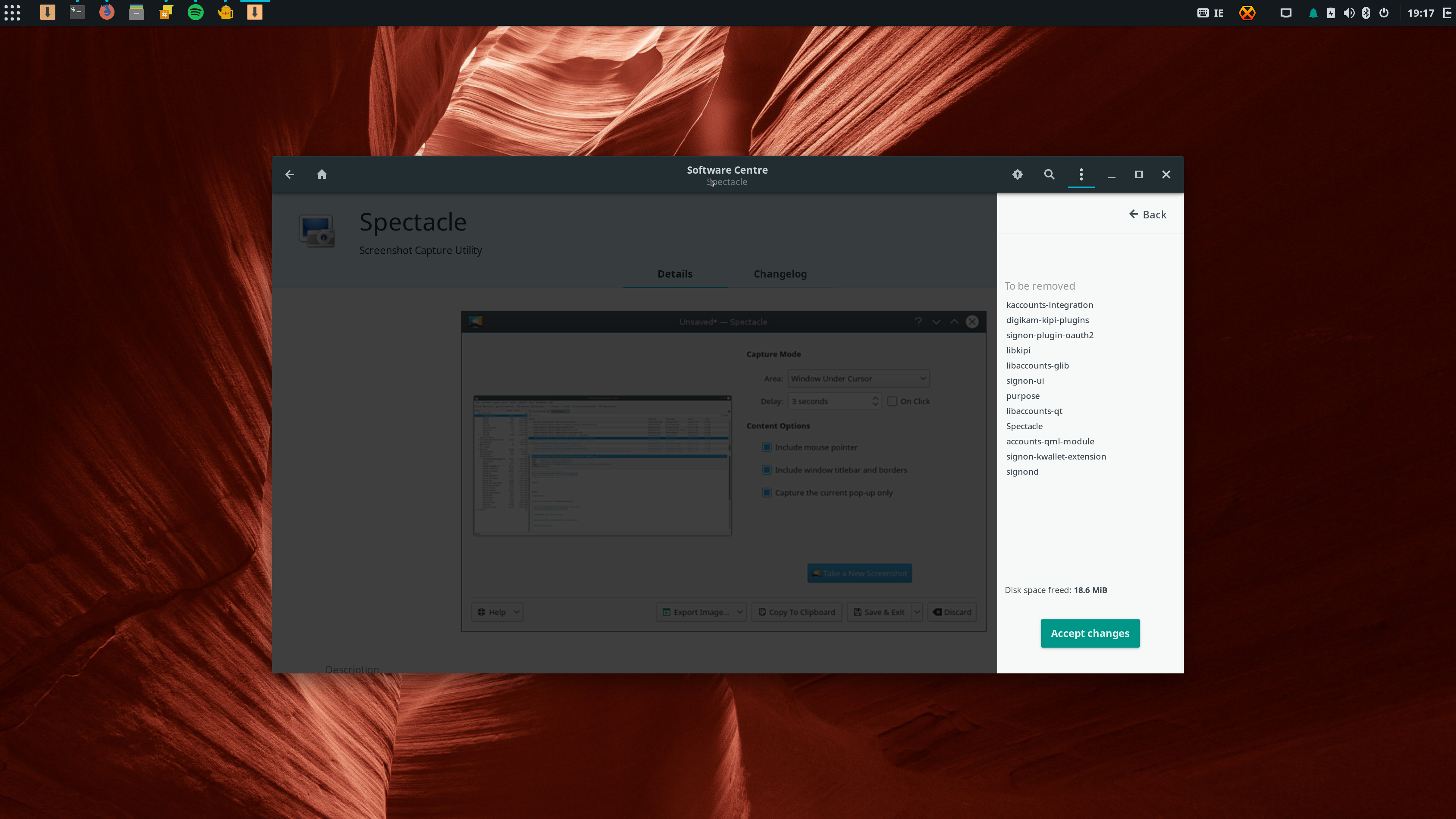
Task: Open the first download-arrow panel icon
Action: coord(47,13)
